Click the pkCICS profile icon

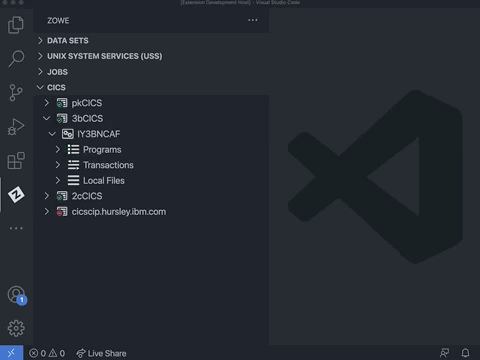(62, 103)
